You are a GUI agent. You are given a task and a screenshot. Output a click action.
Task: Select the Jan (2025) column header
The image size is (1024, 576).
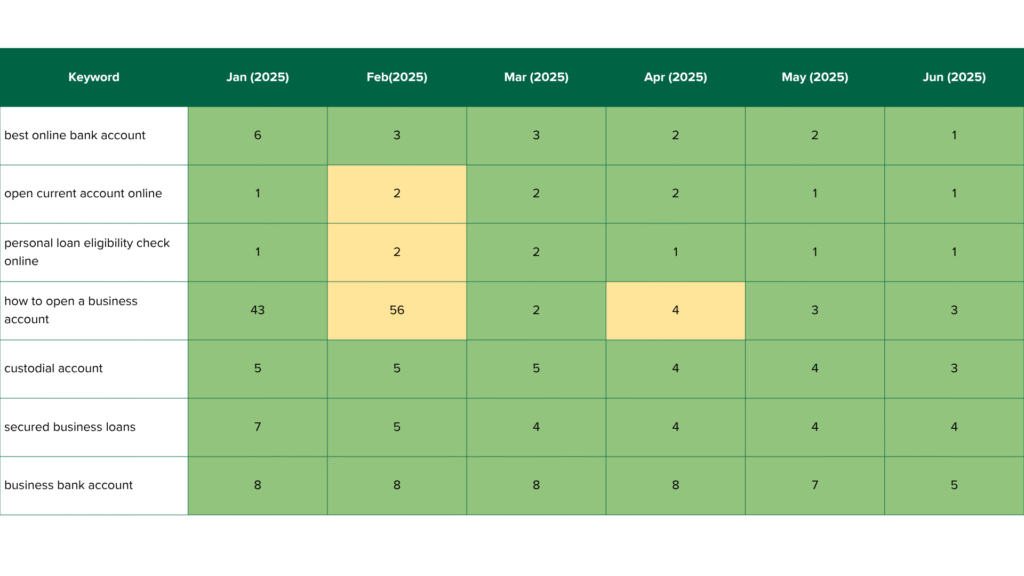[257, 77]
